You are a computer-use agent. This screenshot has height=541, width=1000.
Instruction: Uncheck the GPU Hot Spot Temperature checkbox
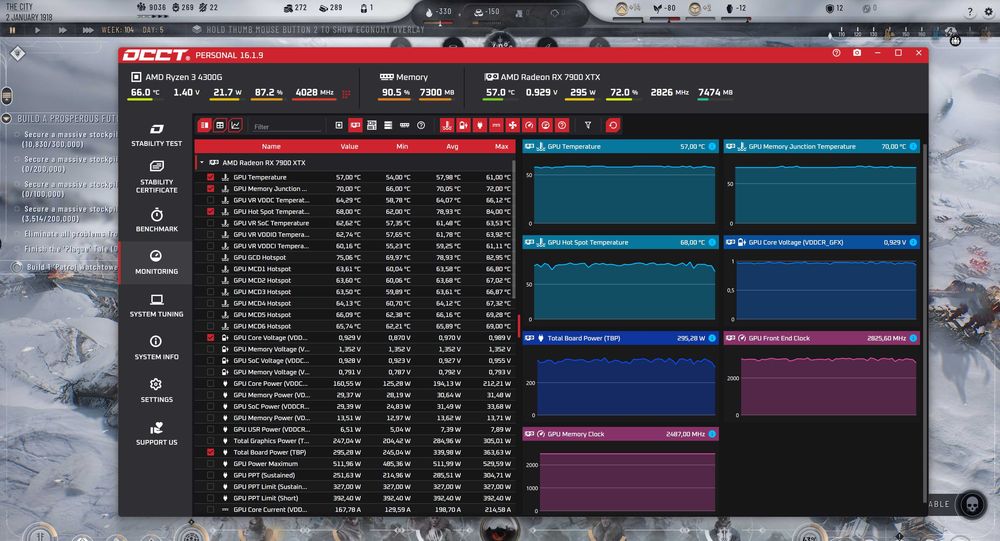tap(210, 212)
